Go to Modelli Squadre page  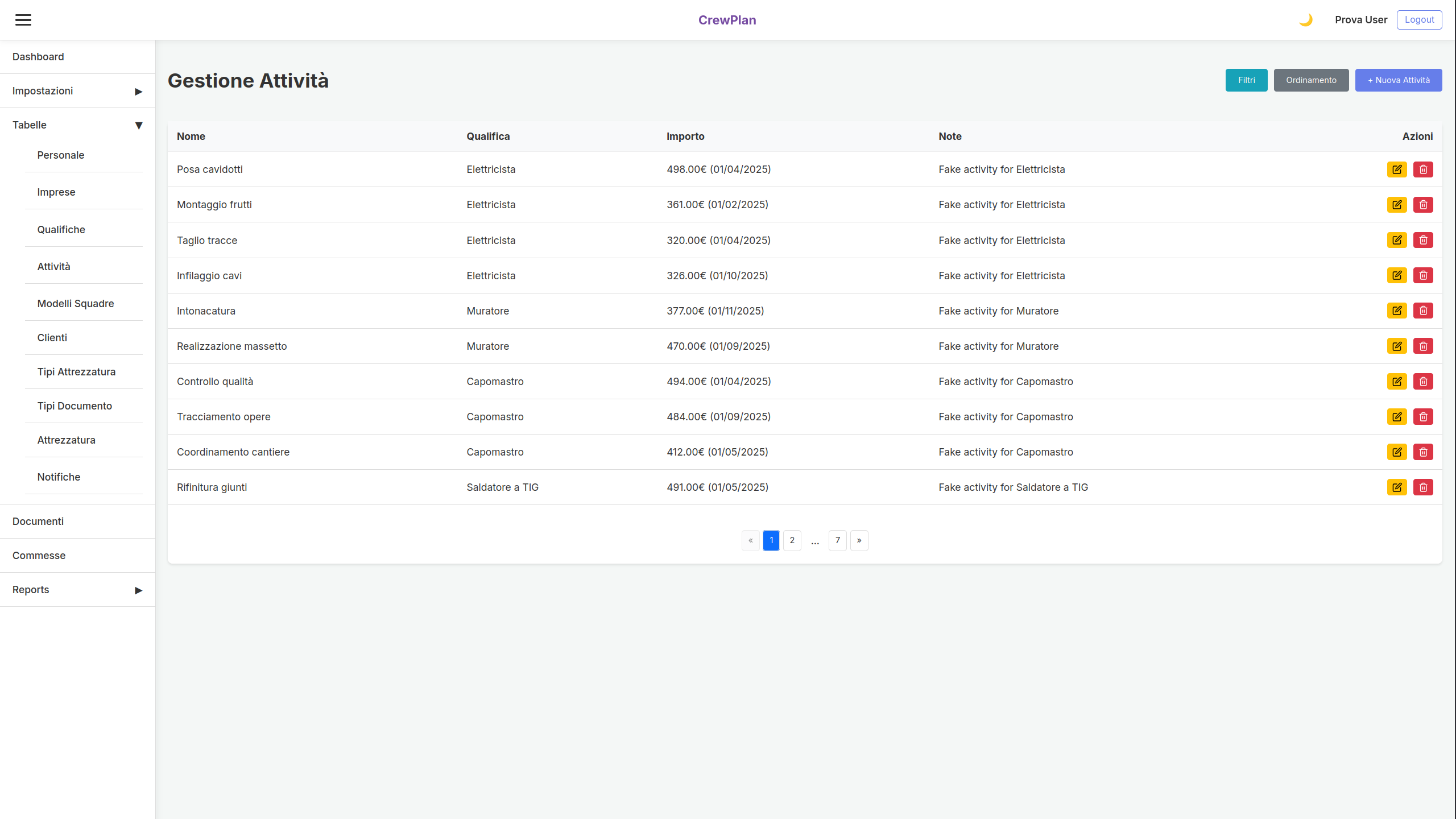coord(76,304)
